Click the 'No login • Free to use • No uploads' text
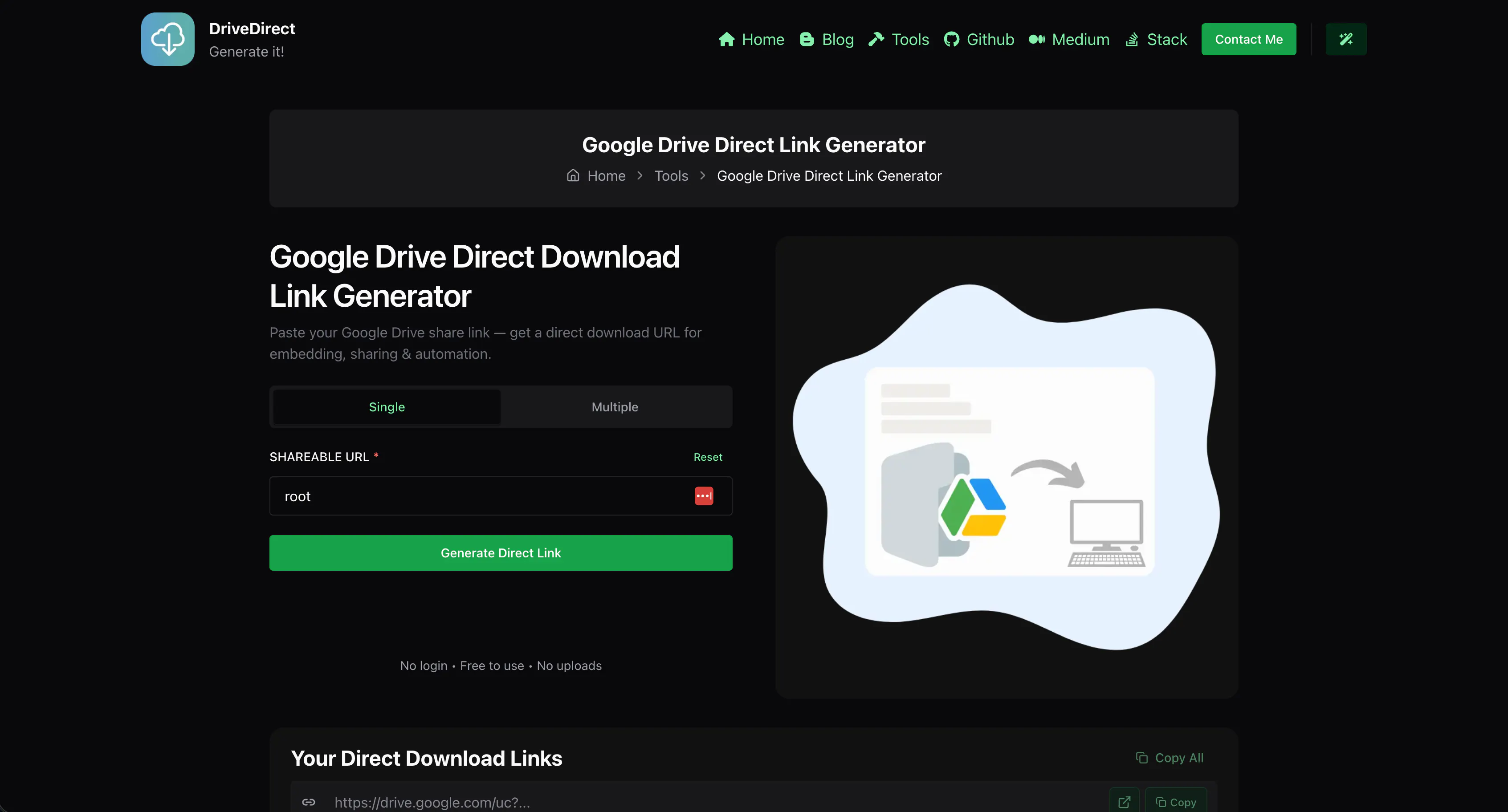 click(x=501, y=666)
